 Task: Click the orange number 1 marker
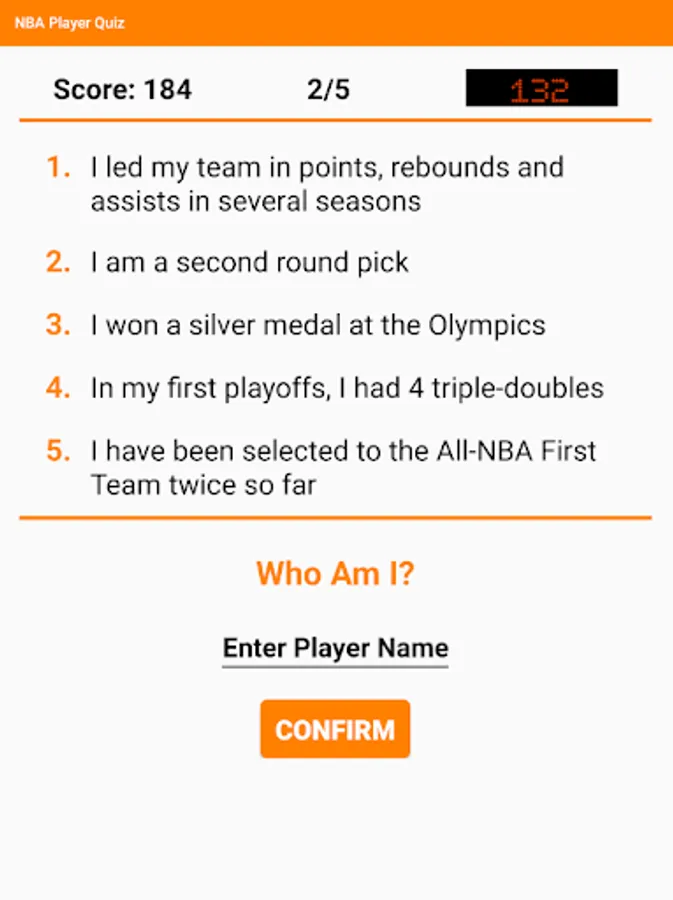point(58,167)
